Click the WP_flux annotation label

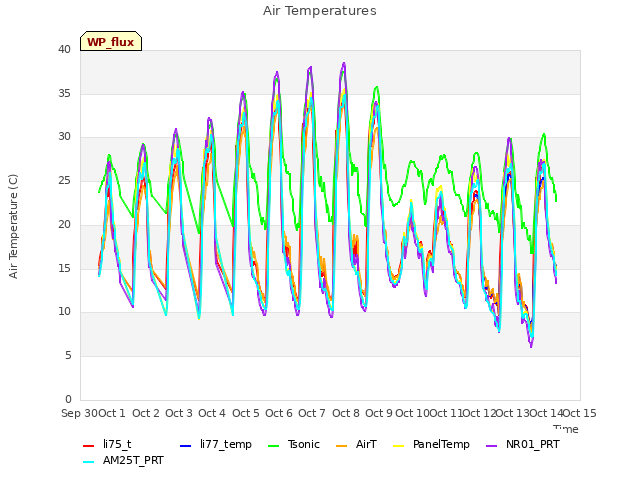pyautogui.click(x=111, y=41)
